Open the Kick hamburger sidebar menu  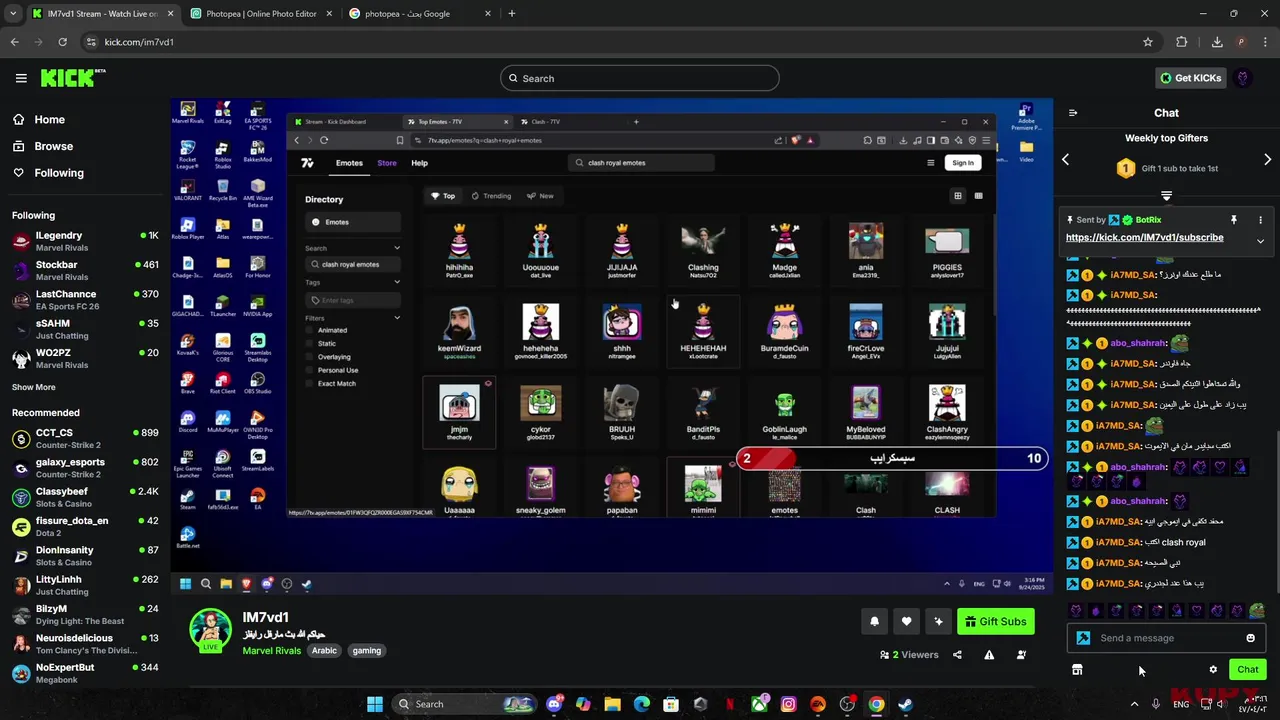tap(21, 78)
